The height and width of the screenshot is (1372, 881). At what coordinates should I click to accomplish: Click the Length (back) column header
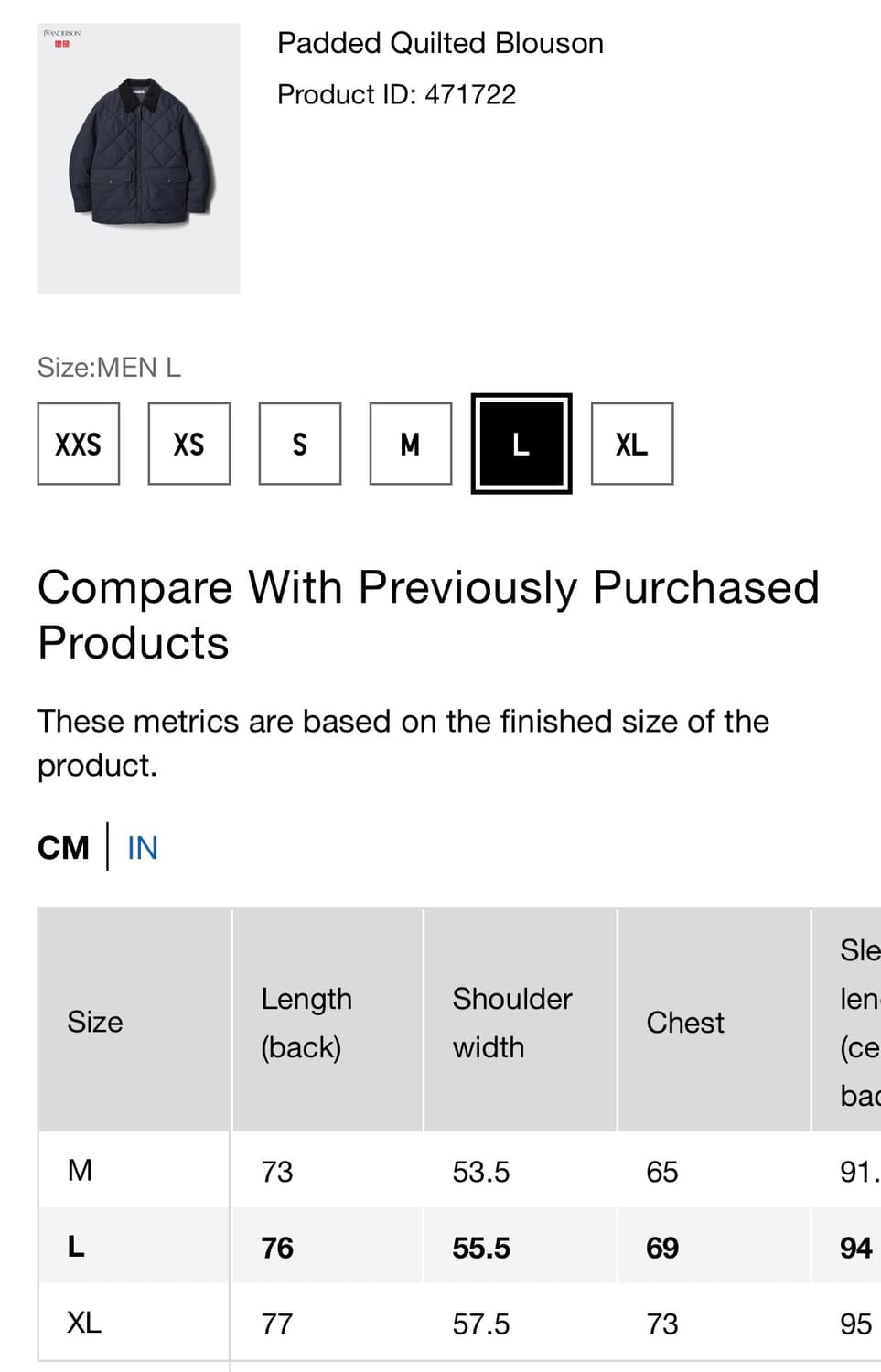click(x=306, y=1022)
